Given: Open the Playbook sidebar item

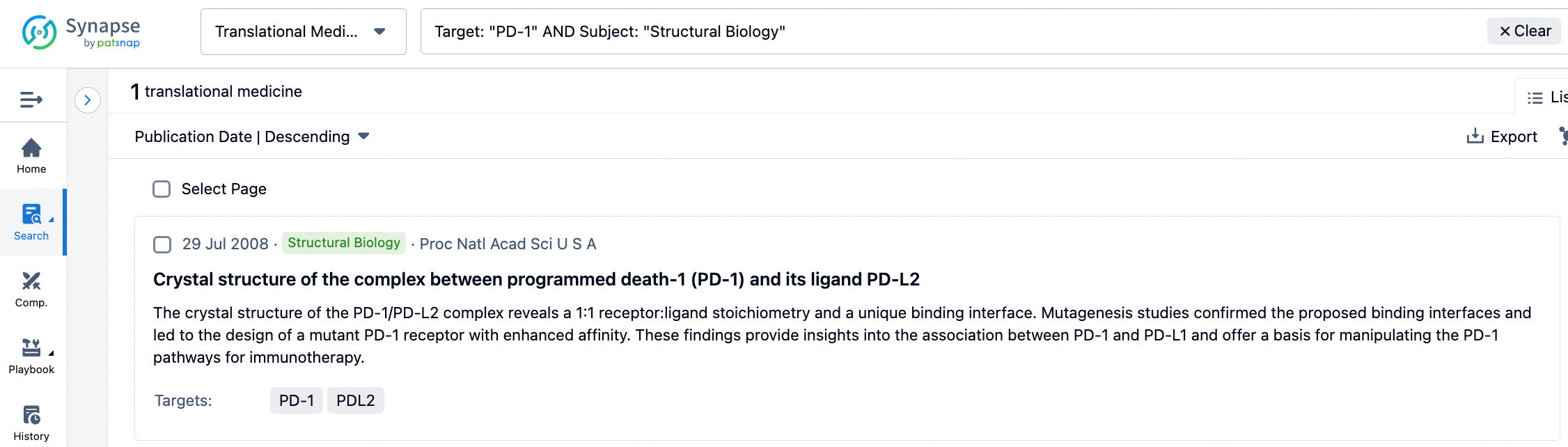Looking at the screenshot, I should click(31, 356).
